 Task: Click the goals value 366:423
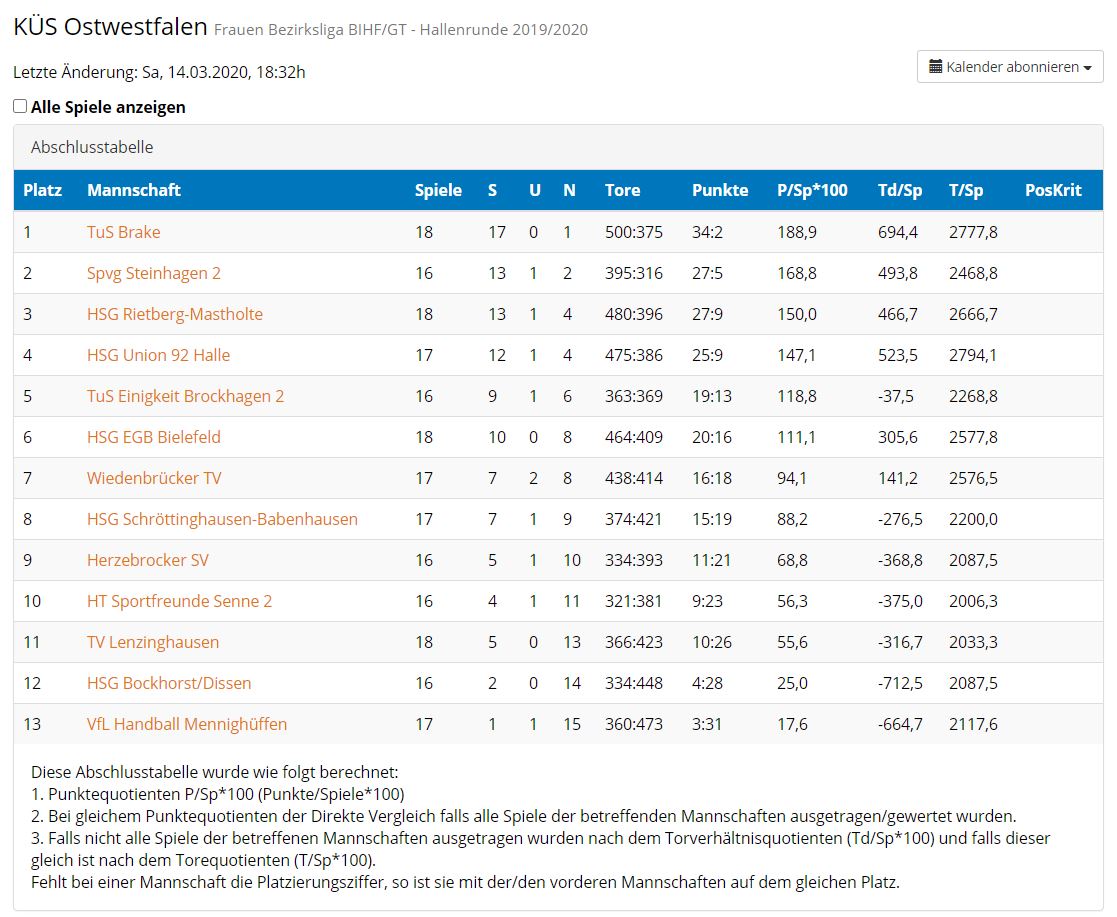[x=634, y=643]
